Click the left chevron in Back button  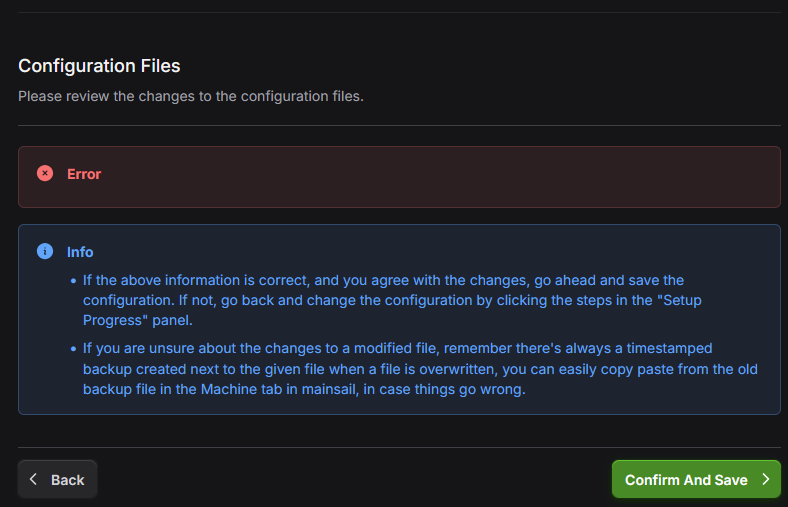click(34, 479)
